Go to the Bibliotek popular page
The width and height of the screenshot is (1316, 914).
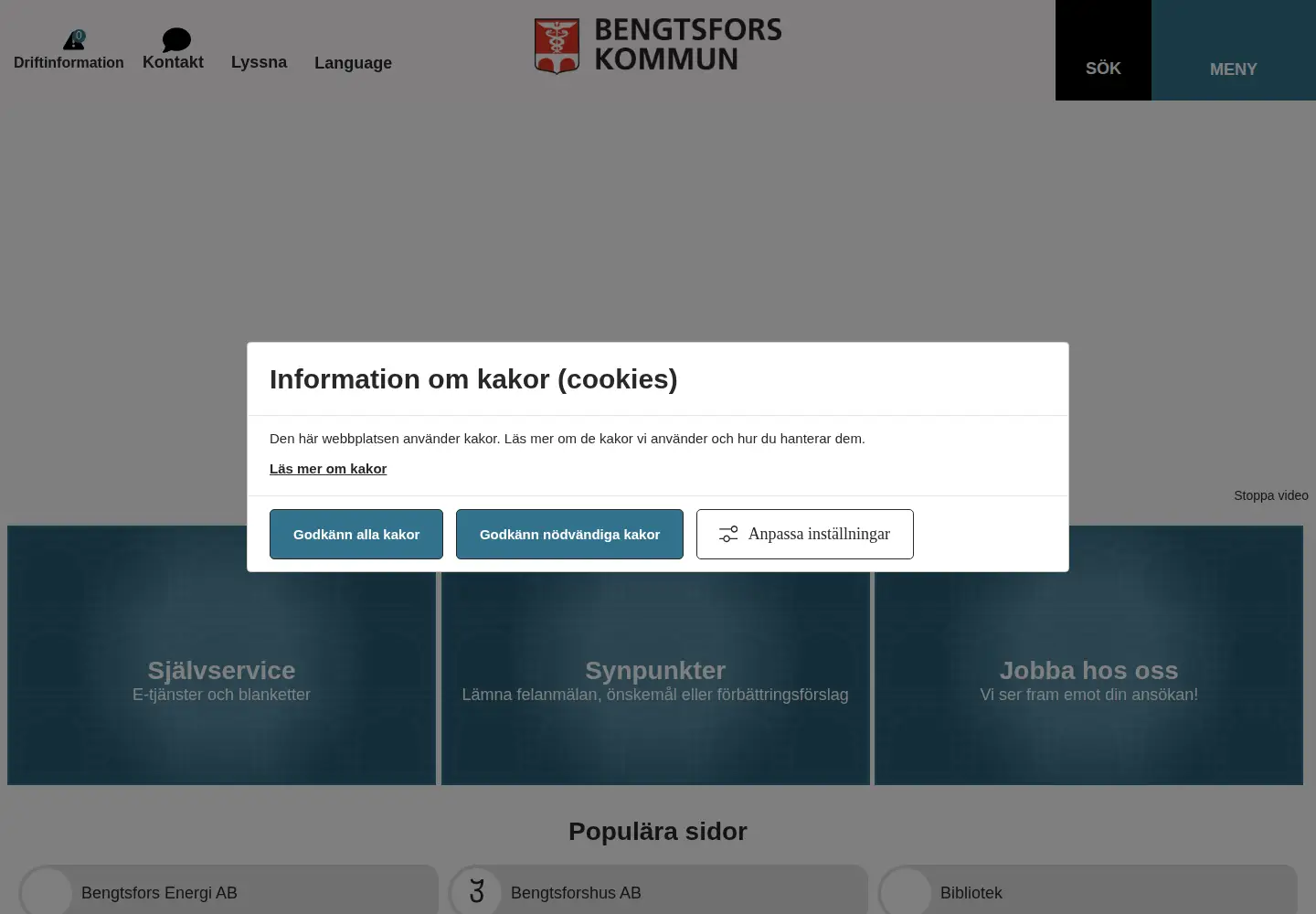coord(1088,891)
